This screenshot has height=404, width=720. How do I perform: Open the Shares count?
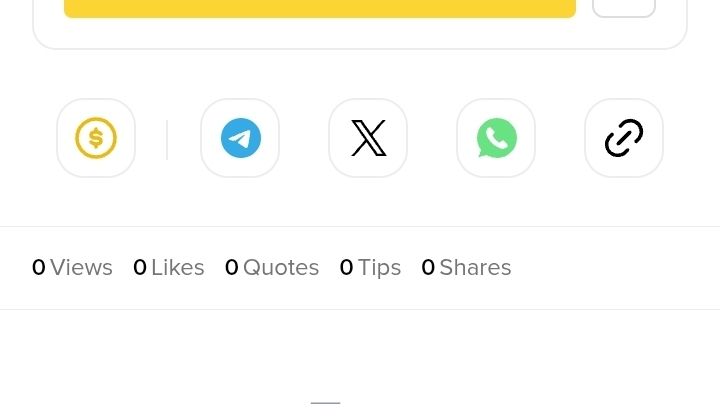coord(466,267)
